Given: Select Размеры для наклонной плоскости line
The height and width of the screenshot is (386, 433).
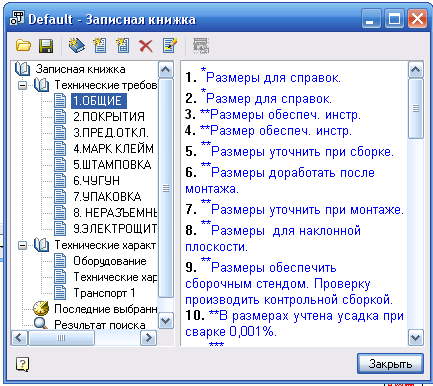Looking at the screenshot, I should point(273,238).
